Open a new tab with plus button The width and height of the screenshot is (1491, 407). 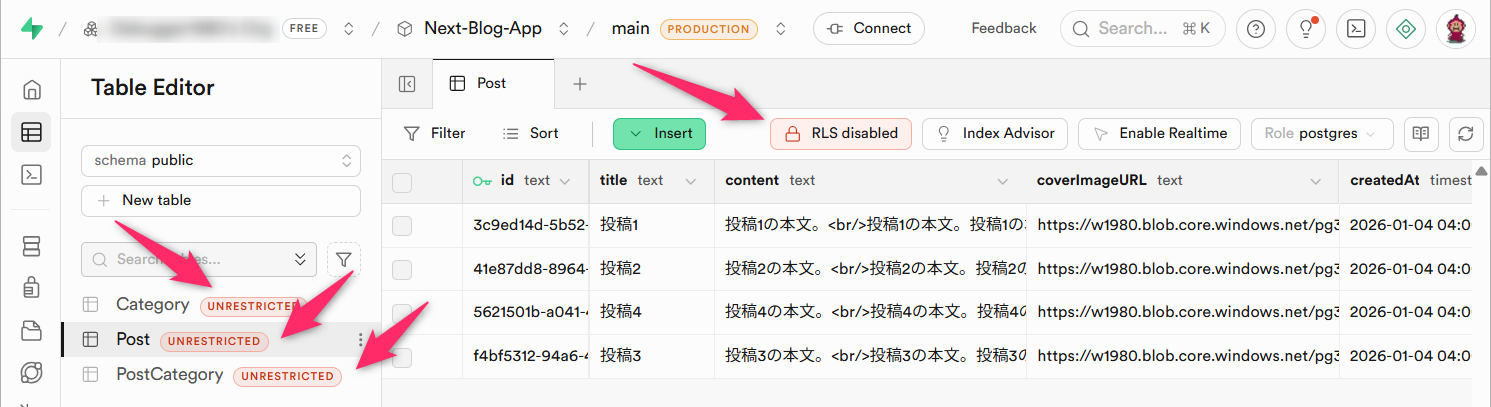(x=579, y=84)
